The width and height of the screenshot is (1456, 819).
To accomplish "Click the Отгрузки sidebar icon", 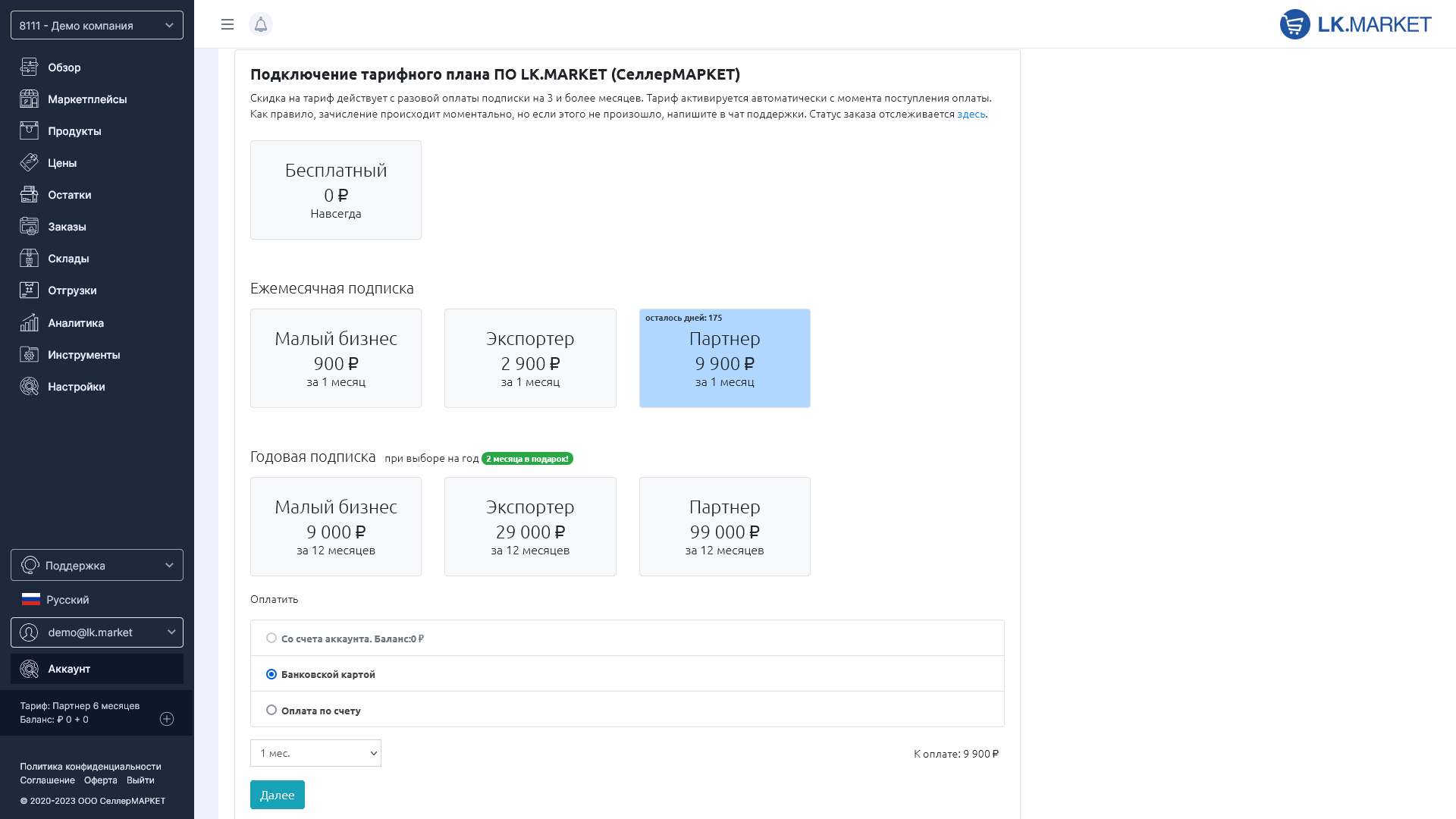I will (29, 290).
